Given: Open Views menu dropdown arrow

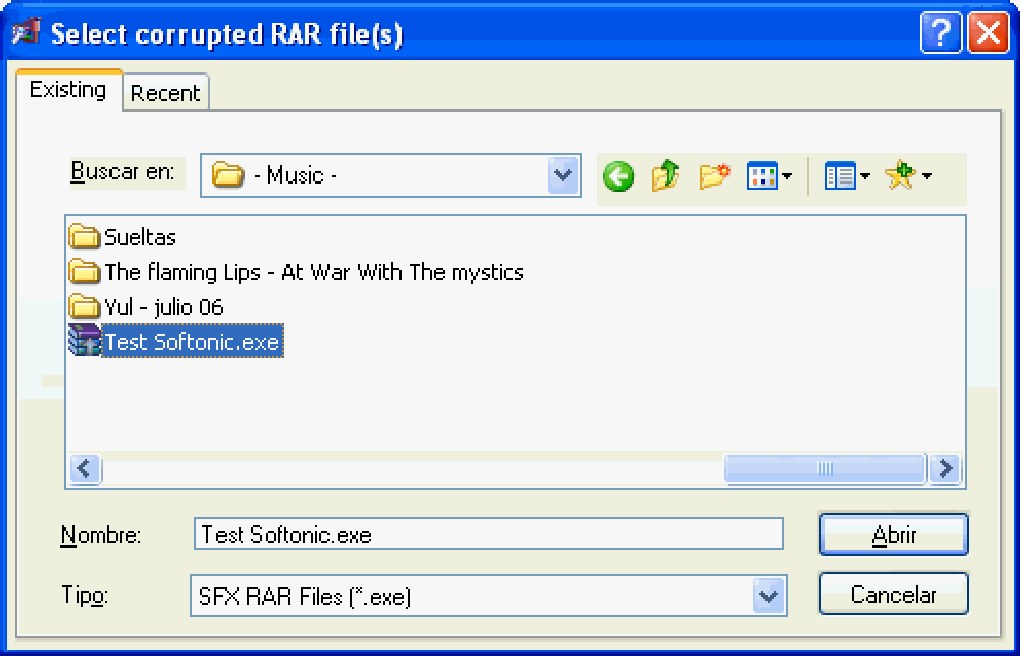Looking at the screenshot, I should click(x=786, y=176).
